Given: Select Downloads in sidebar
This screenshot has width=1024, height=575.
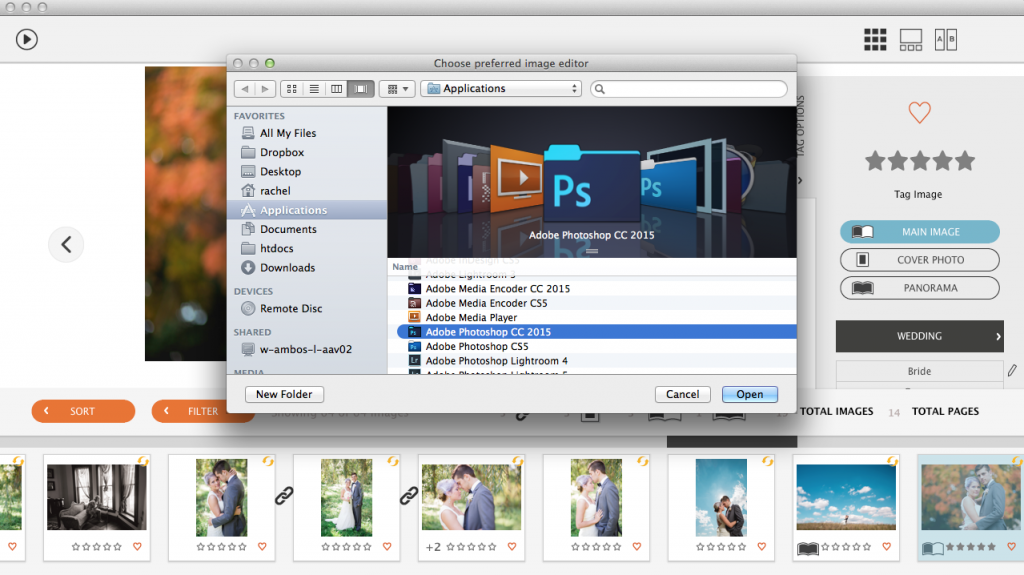Looking at the screenshot, I should pyautogui.click(x=287, y=267).
